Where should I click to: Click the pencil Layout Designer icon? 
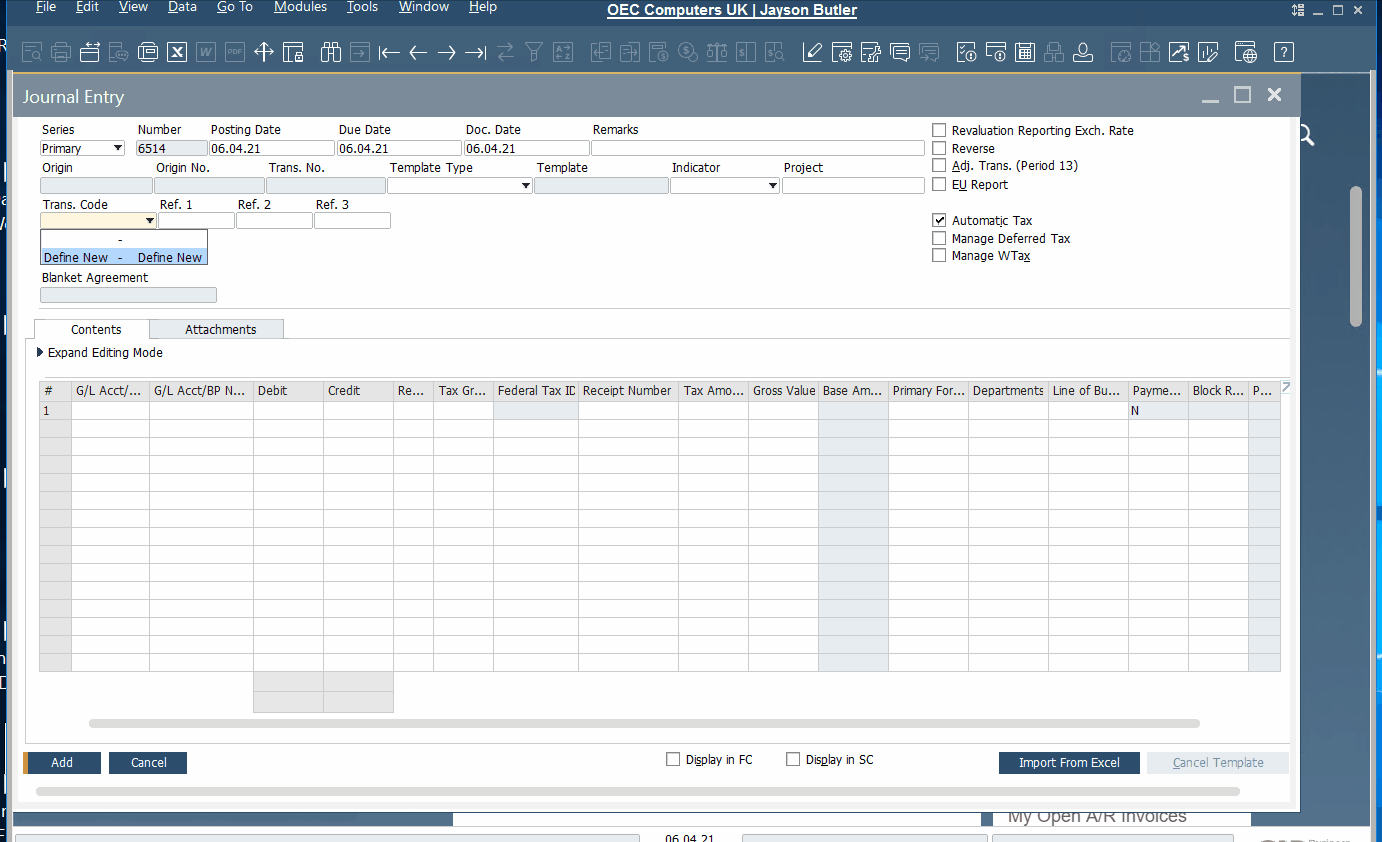812,52
